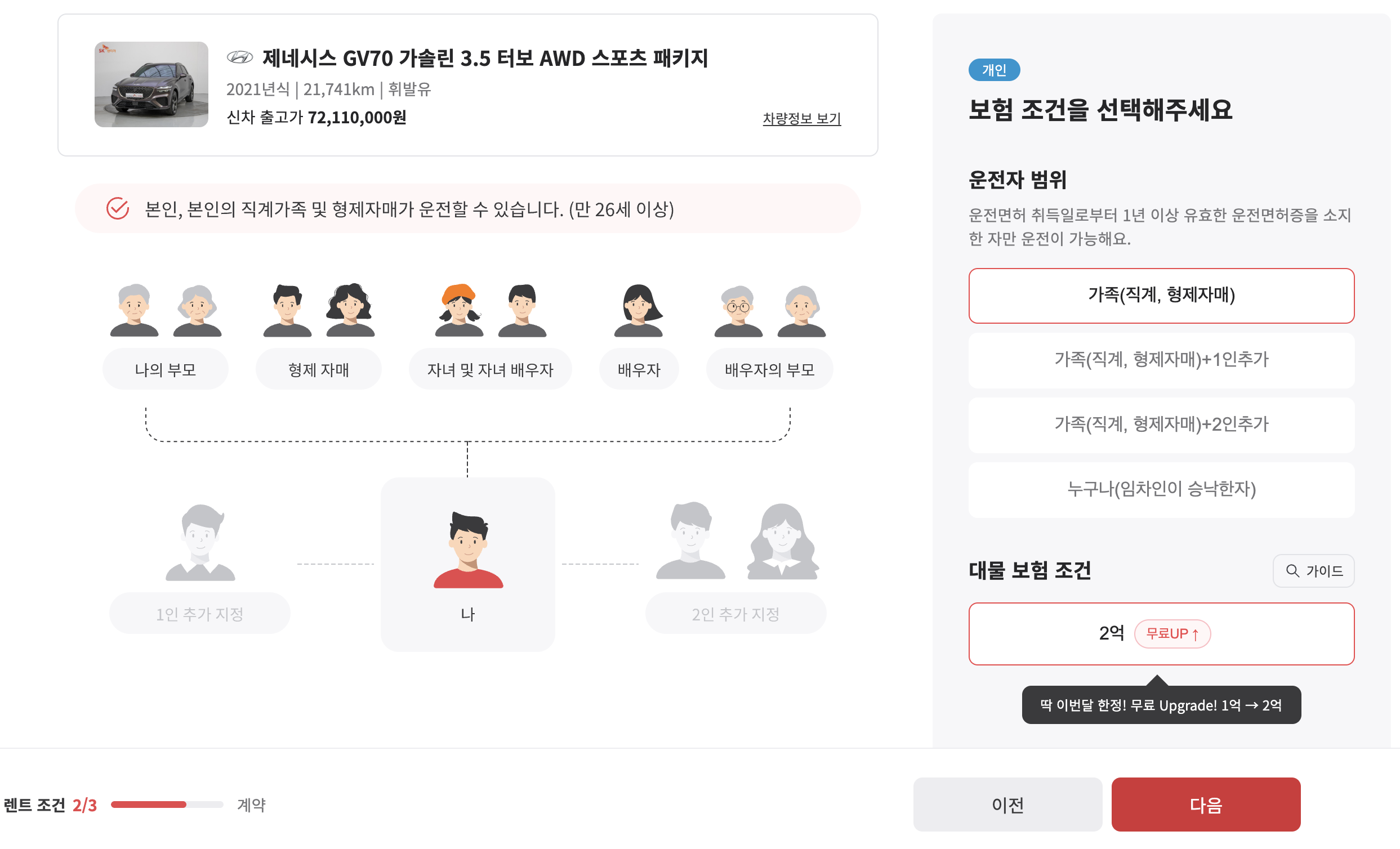Select 가족(직계, 형제자매) driver option
The height and width of the screenshot is (849, 1400).
click(1161, 296)
